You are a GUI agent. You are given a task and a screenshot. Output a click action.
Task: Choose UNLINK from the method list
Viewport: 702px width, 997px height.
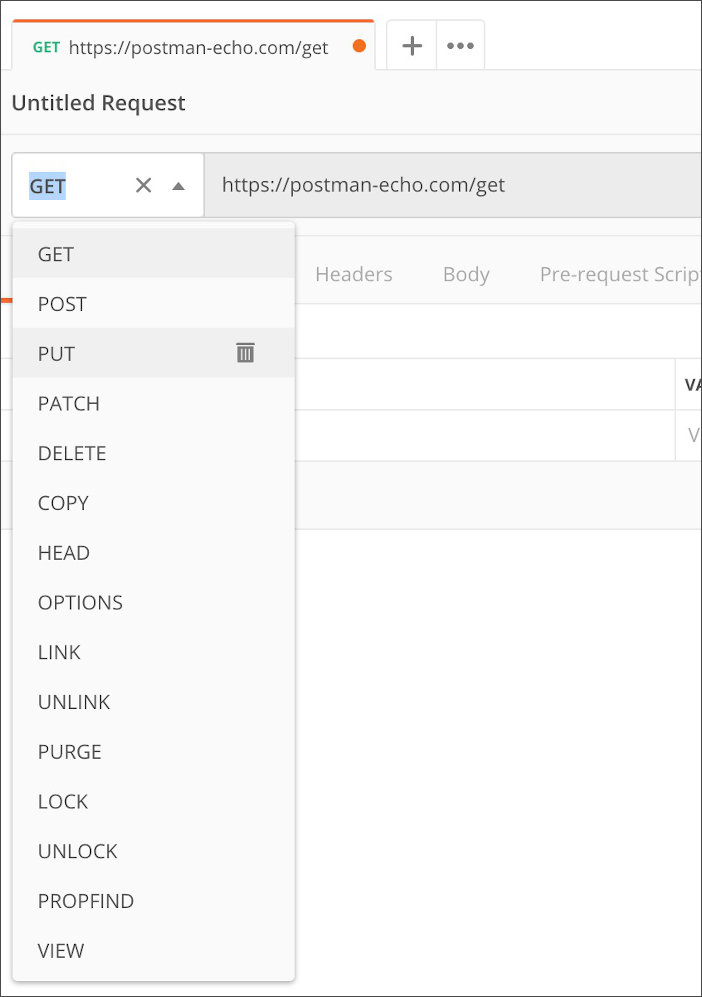(153, 701)
